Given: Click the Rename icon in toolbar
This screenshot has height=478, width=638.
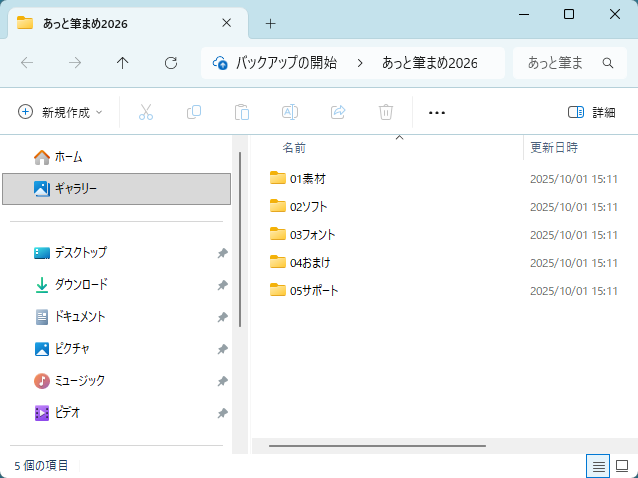Looking at the screenshot, I should tap(290, 113).
